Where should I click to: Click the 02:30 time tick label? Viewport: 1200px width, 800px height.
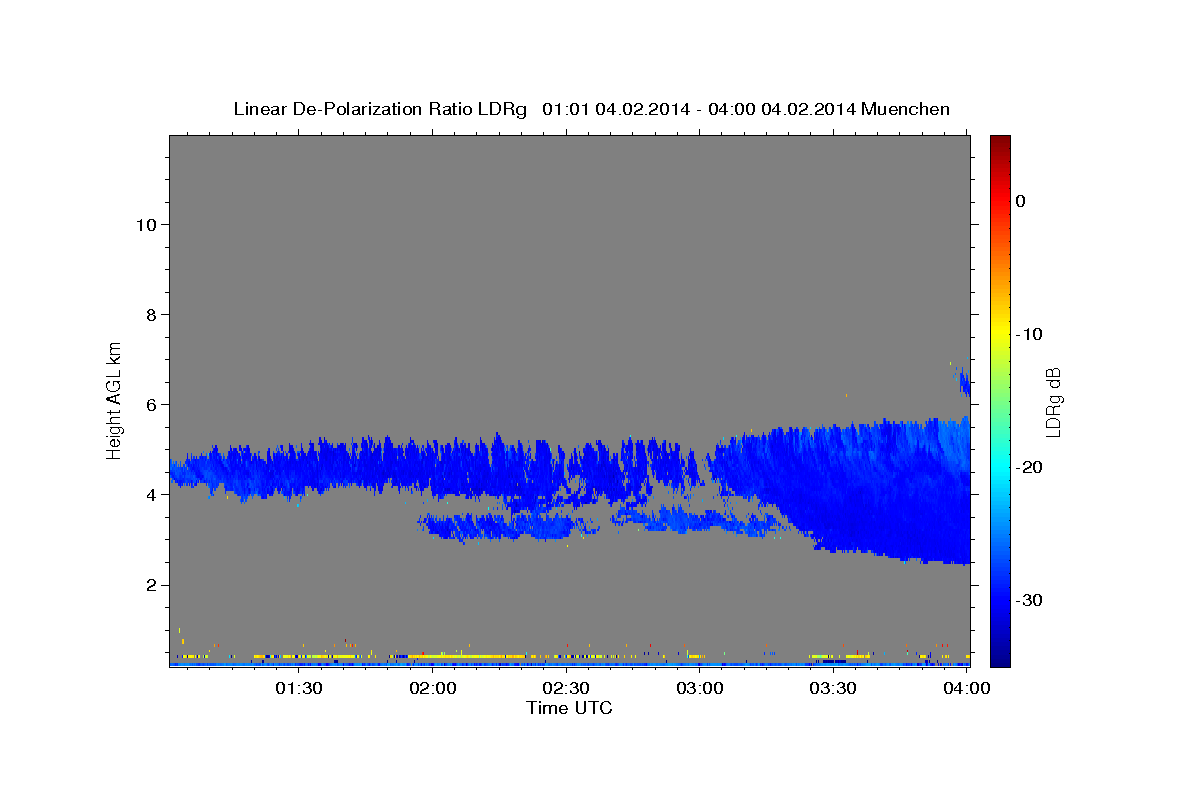(566, 688)
